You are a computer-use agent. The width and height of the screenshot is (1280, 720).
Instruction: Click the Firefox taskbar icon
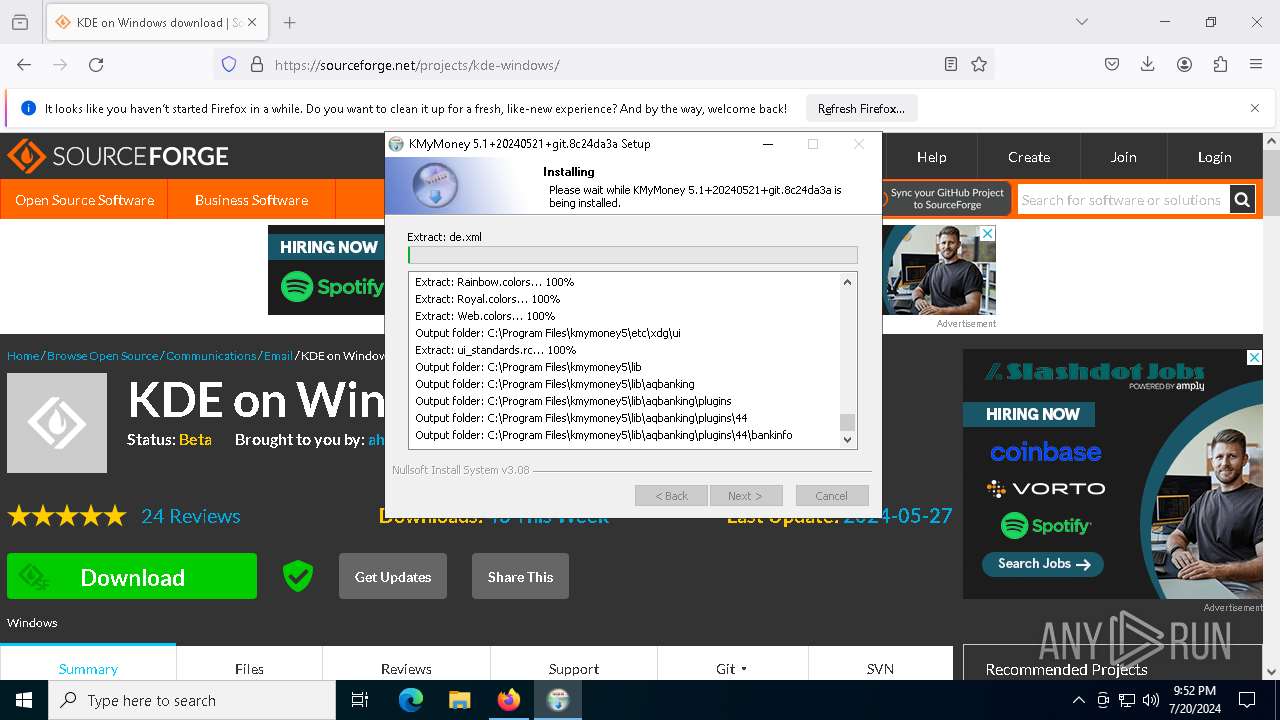coord(509,700)
